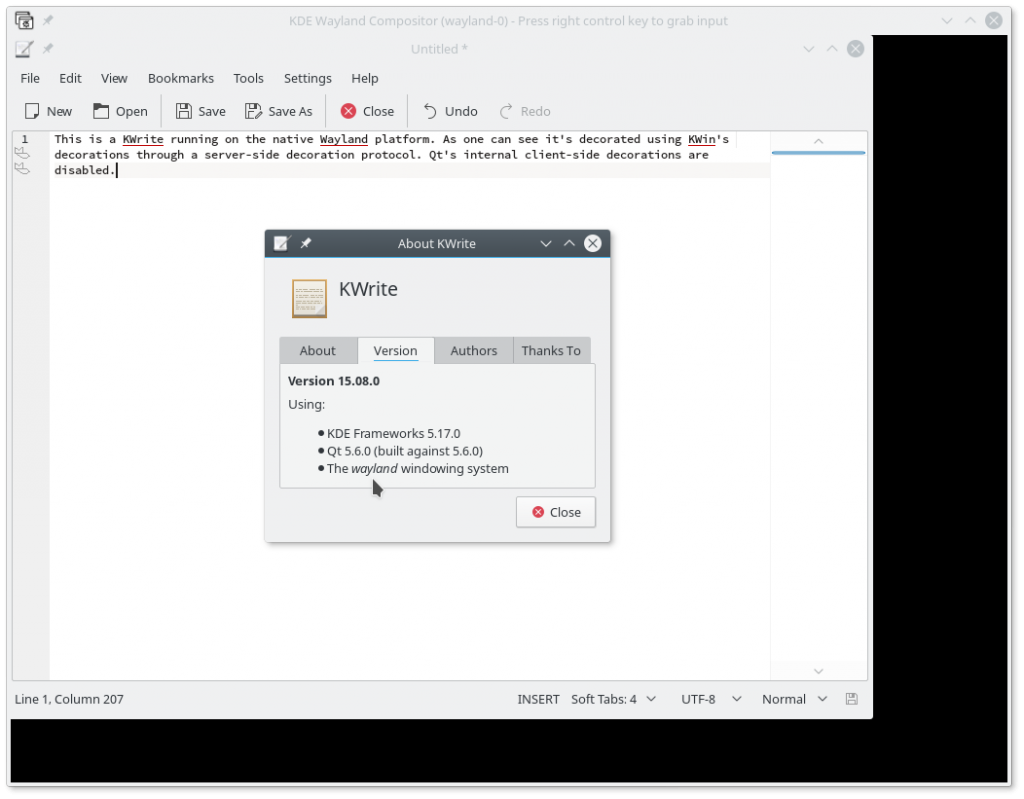Toggle insert mode via the INSERT status indicator
The height and width of the screenshot is (799, 1024).
(538, 699)
